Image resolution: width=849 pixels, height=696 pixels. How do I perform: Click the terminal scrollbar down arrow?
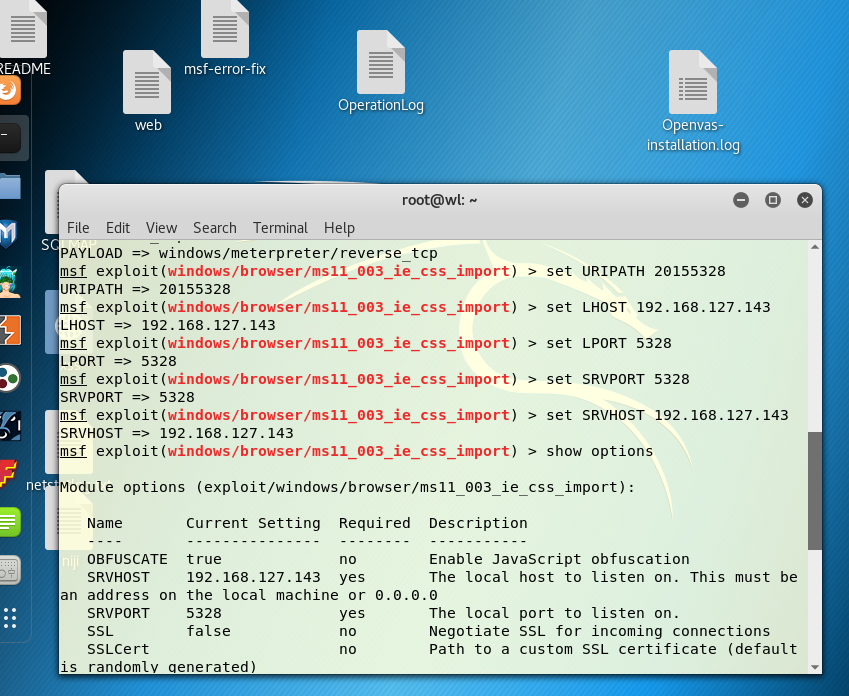(x=815, y=667)
